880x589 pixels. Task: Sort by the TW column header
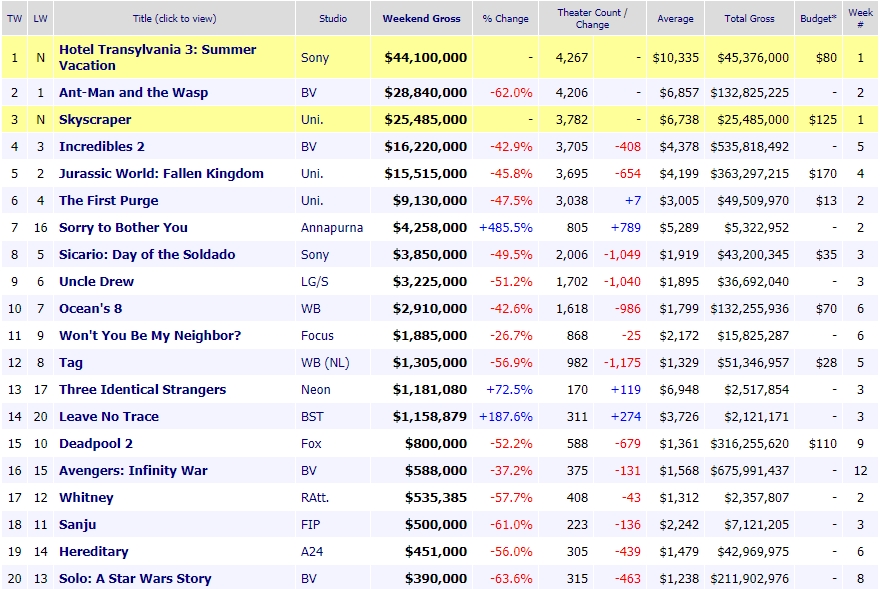[x=15, y=19]
